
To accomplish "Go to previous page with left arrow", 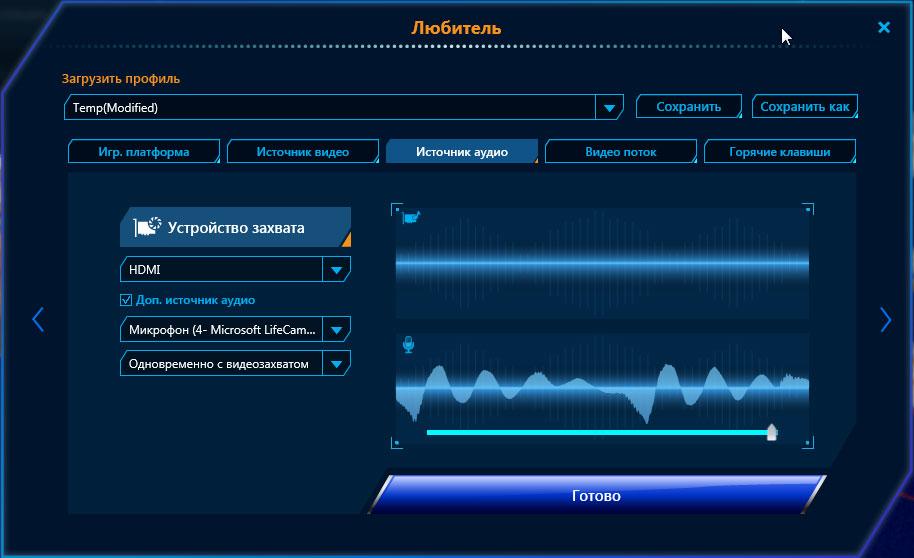I will tap(38, 320).
